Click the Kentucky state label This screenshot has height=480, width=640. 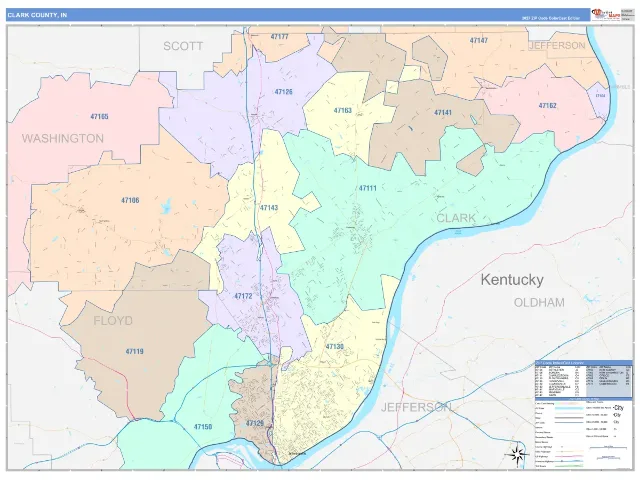click(512, 280)
